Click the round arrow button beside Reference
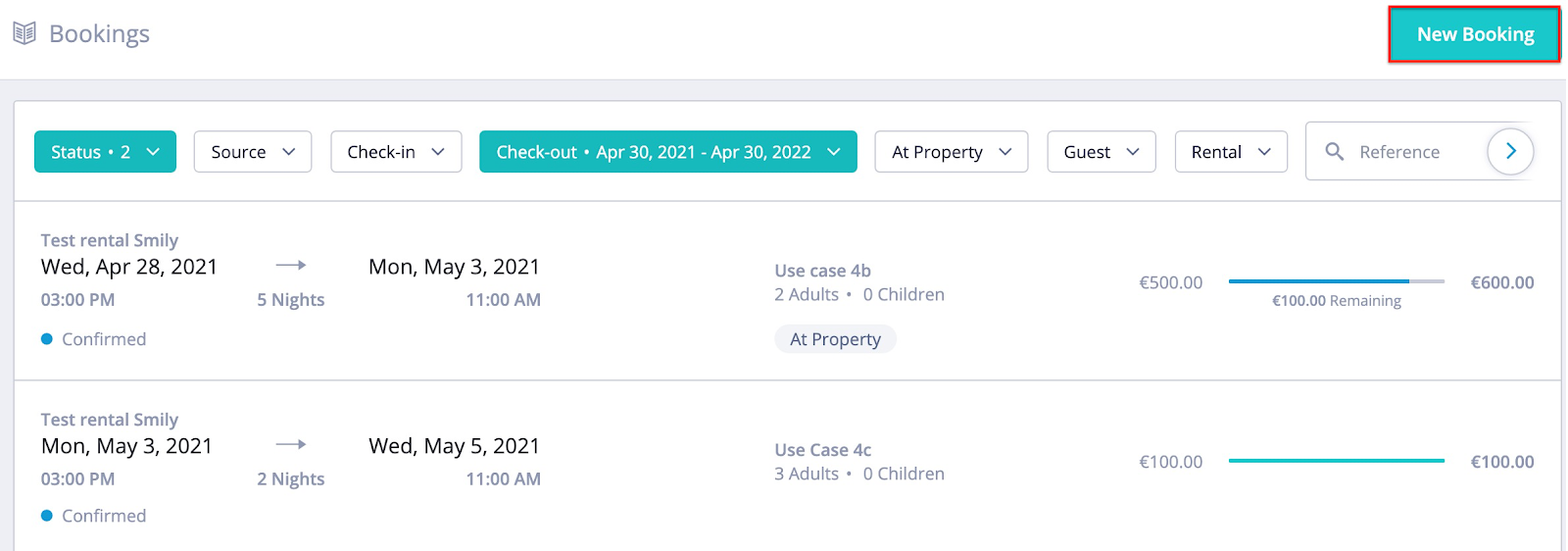This screenshot has width=1568, height=551. 1510,151
